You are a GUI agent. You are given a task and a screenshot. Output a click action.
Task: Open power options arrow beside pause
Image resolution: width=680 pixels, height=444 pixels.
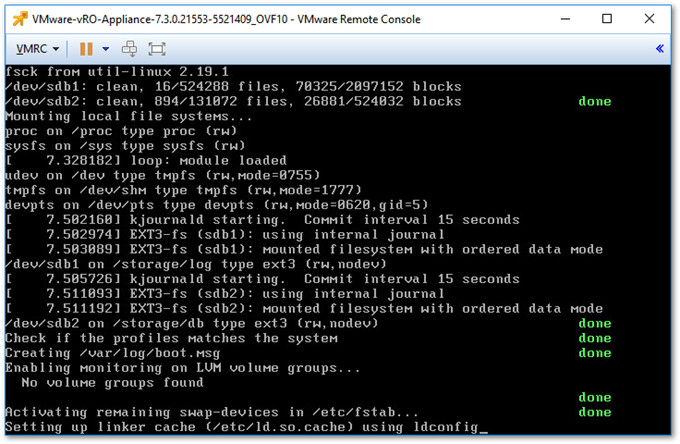pos(105,49)
